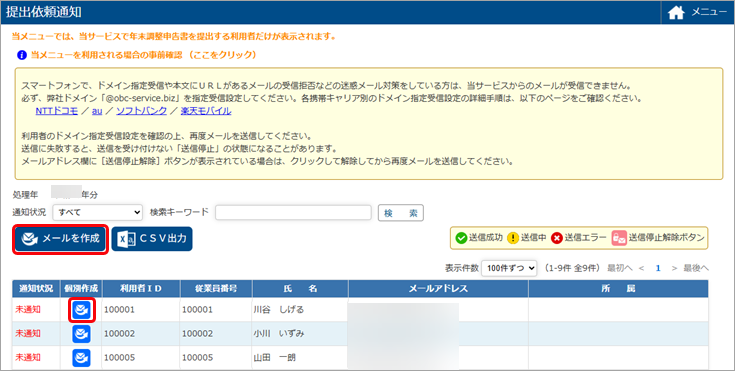735x371 pixels.
Task: Click the red 送信エラー legend icon
Action: click(556, 238)
